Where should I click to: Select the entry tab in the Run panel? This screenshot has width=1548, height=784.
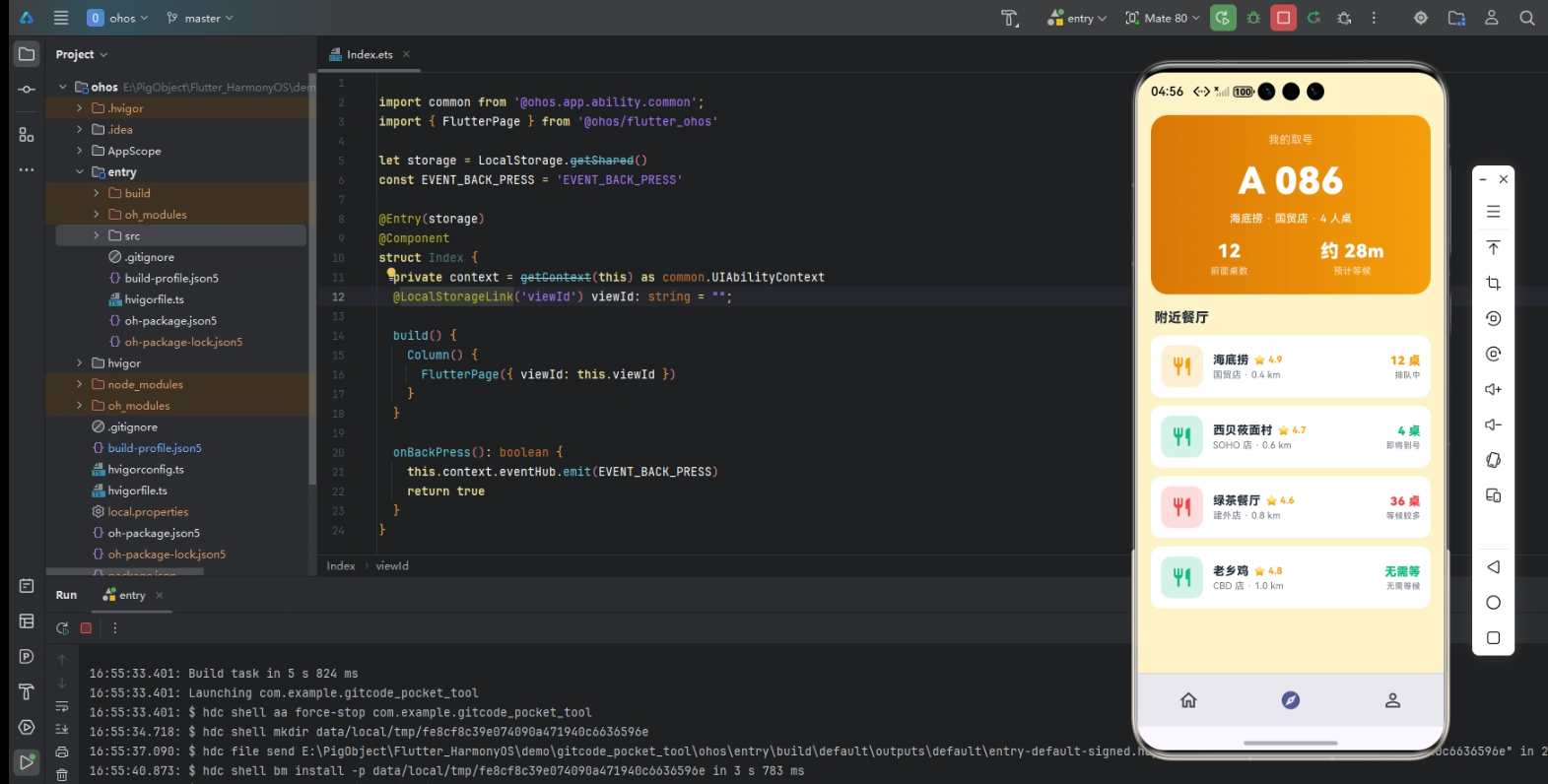pyautogui.click(x=125, y=595)
